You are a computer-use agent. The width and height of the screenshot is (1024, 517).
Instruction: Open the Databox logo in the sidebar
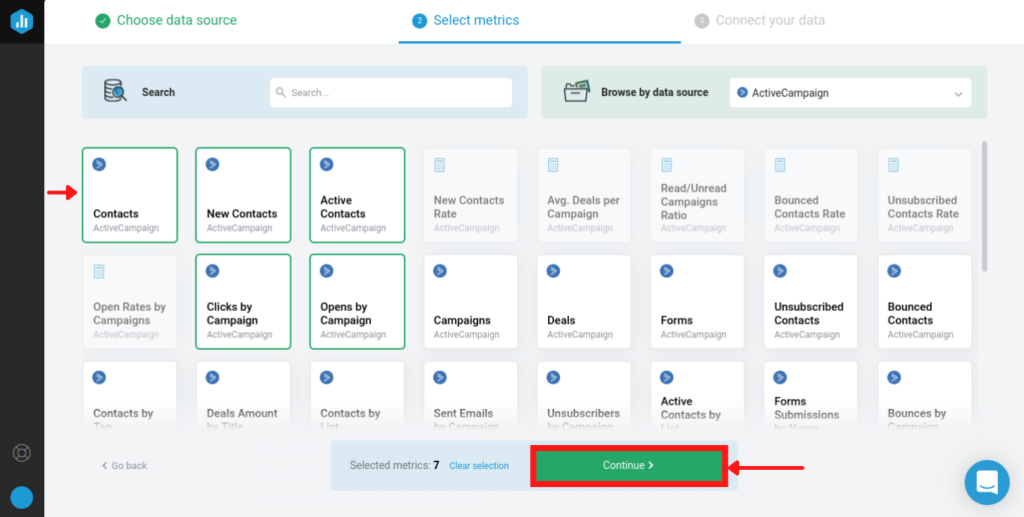22,21
